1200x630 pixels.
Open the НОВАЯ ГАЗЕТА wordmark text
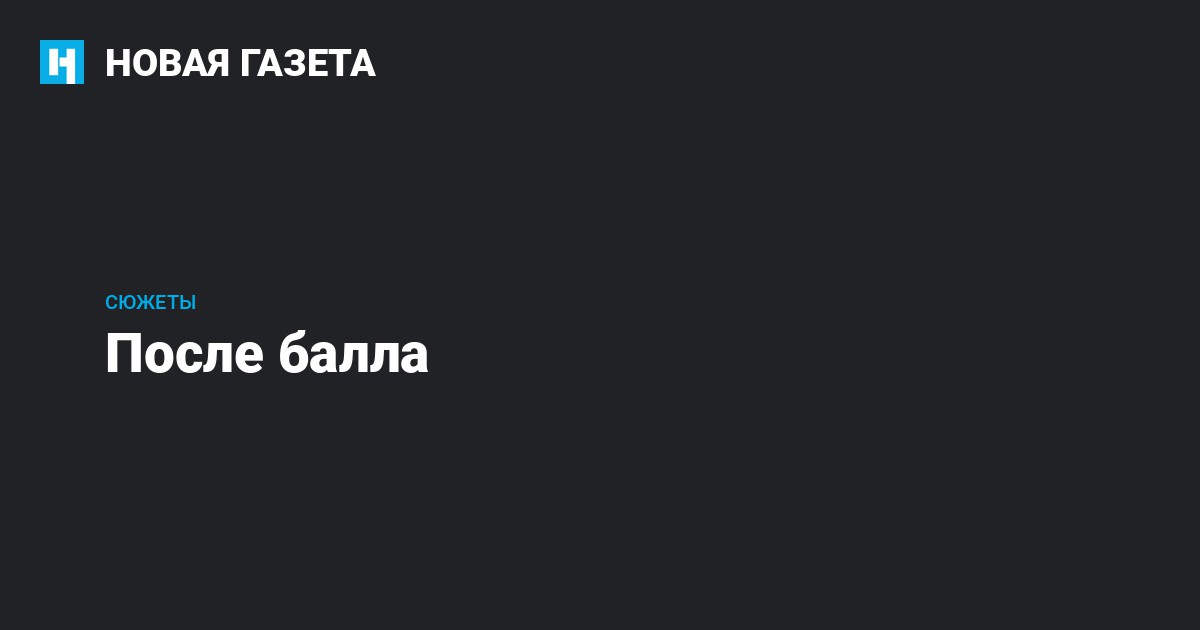240,63
